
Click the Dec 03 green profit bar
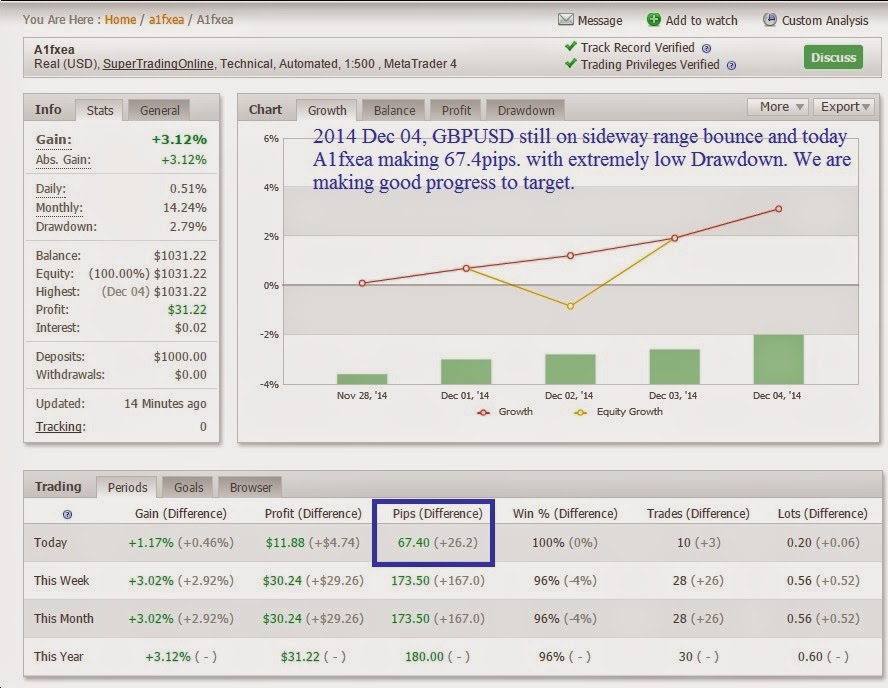[674, 367]
